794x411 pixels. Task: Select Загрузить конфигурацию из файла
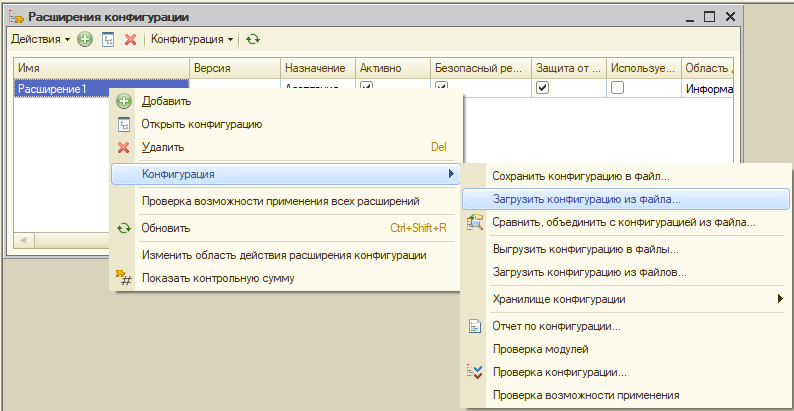coord(586,199)
